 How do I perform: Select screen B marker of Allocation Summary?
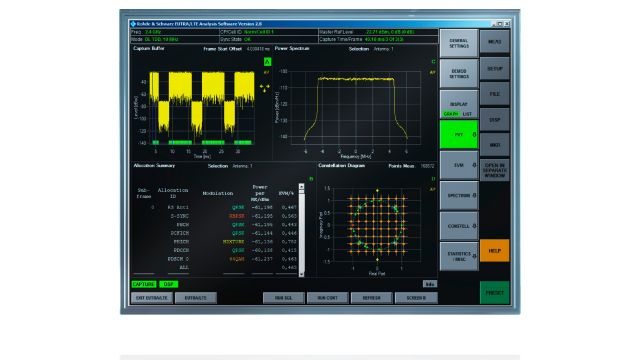tap(311, 179)
